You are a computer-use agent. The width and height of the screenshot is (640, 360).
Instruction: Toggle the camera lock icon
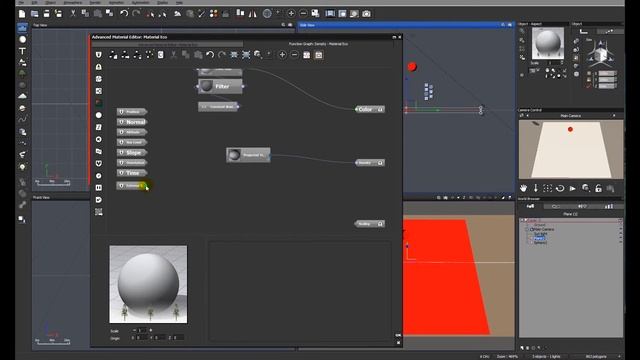(x=598, y=188)
